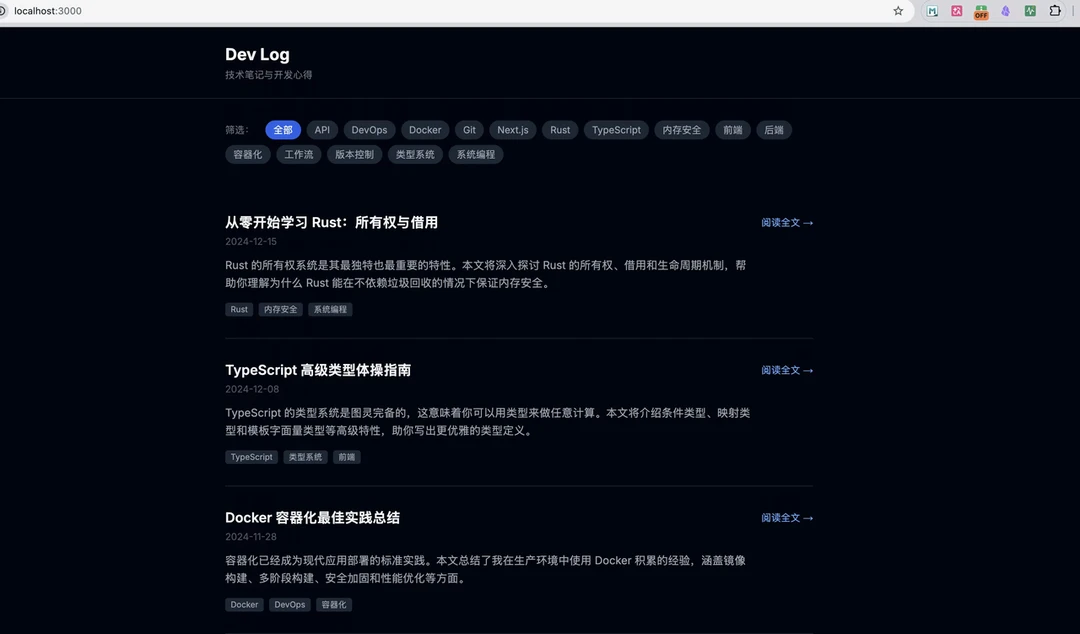The width and height of the screenshot is (1080, 634).
Task: Click the date 2024-12-08
Action: click(x=252, y=389)
